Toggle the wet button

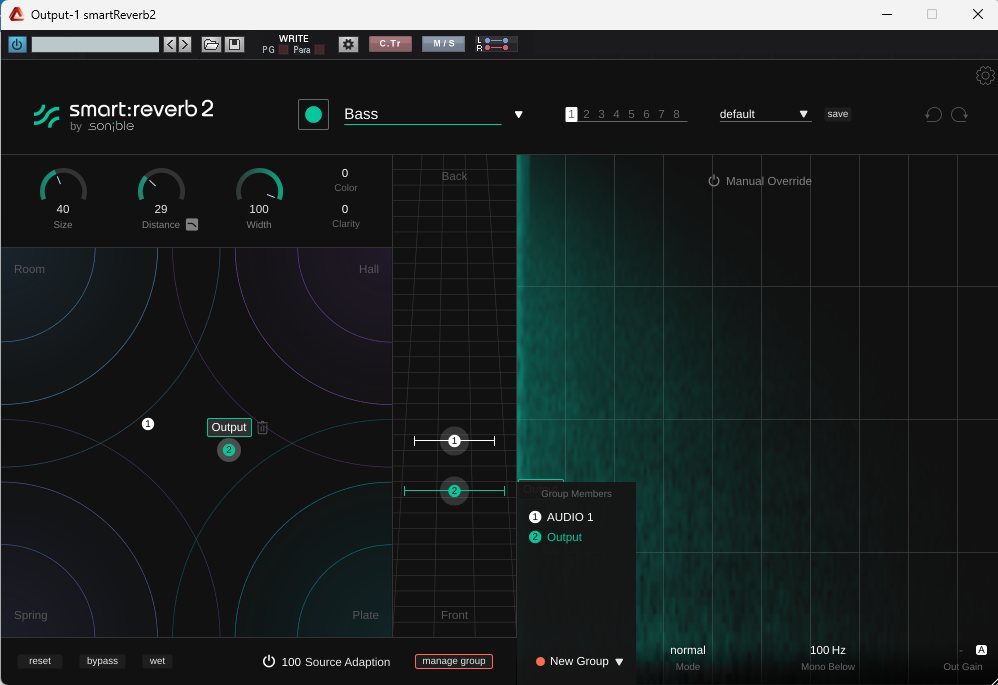click(157, 661)
